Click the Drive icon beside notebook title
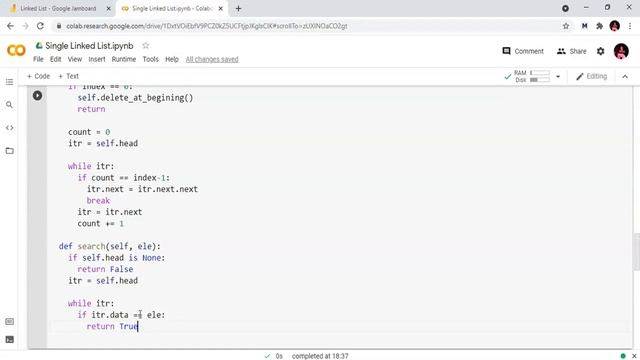This screenshot has height=360, width=640. click(39, 45)
